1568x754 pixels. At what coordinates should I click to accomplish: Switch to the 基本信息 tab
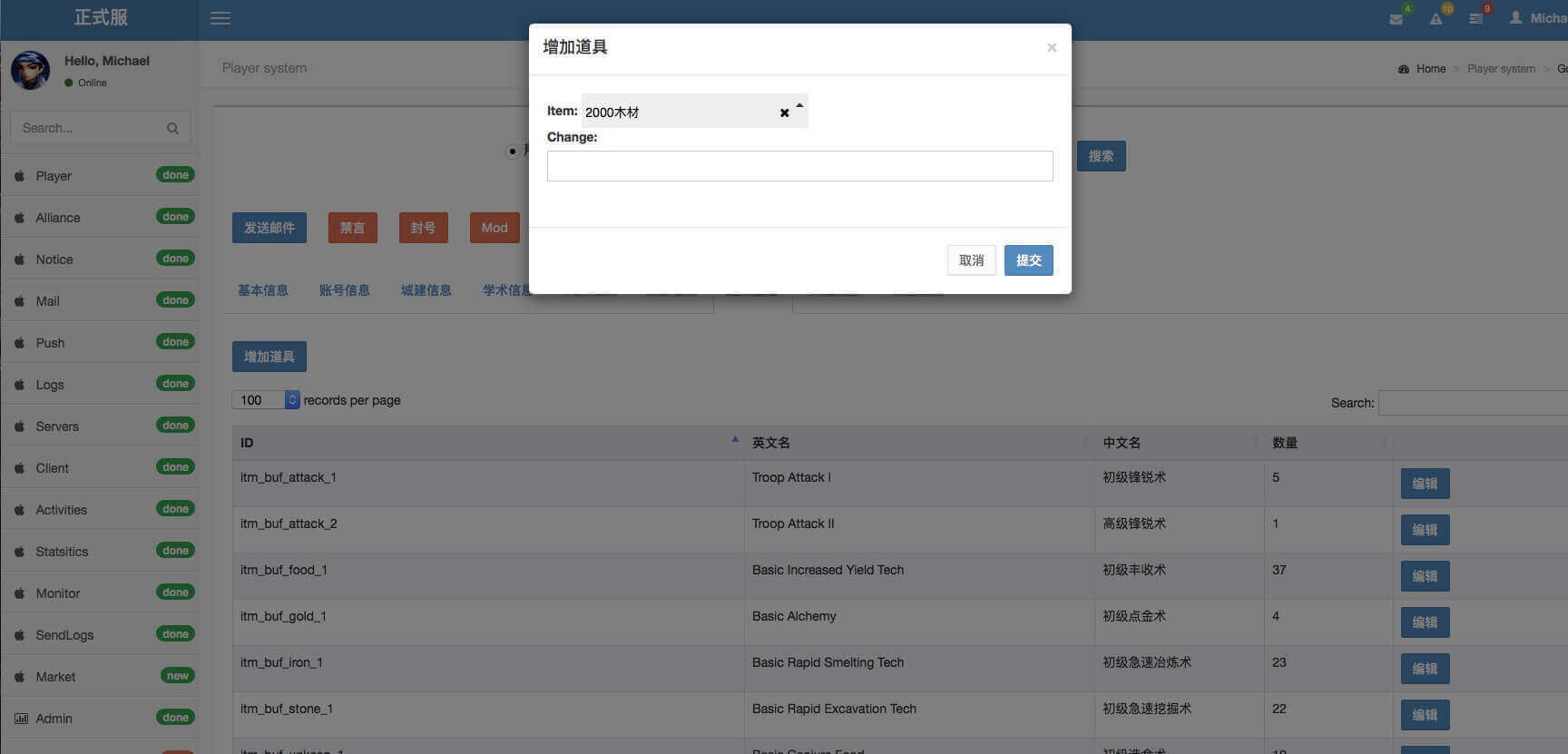point(263,290)
